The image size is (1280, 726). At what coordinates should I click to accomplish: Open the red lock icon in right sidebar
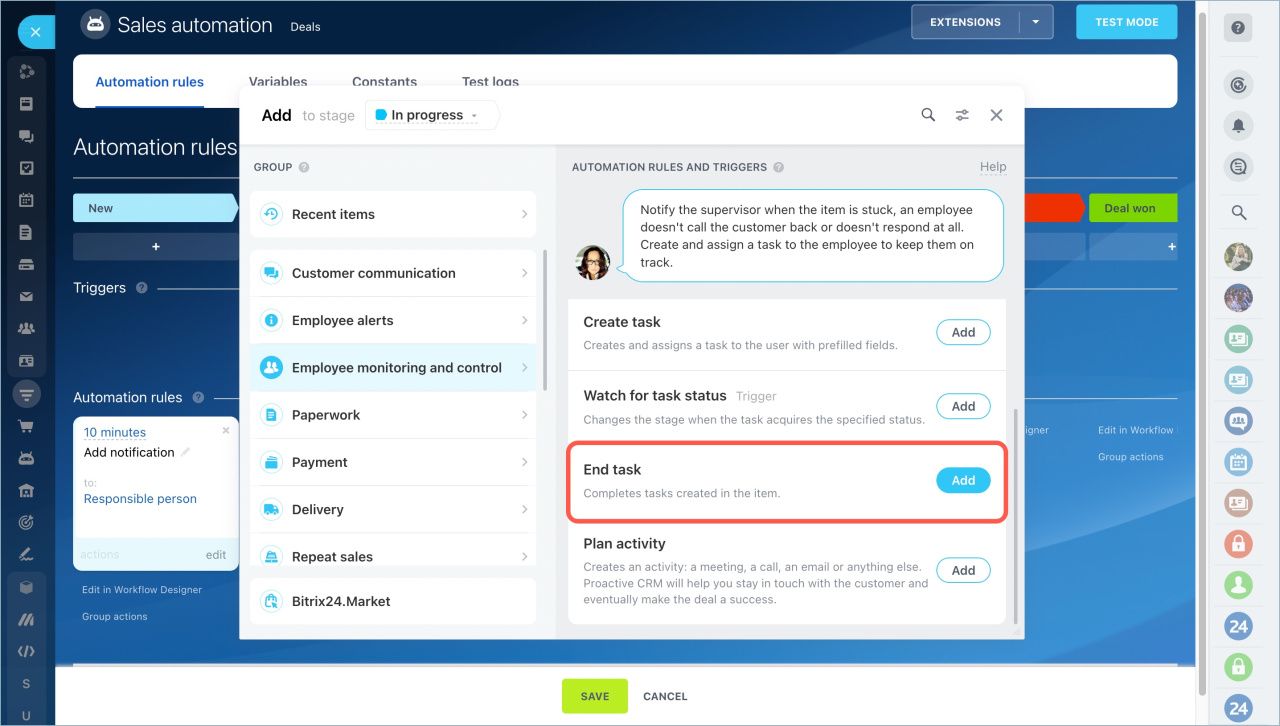coord(1238,544)
